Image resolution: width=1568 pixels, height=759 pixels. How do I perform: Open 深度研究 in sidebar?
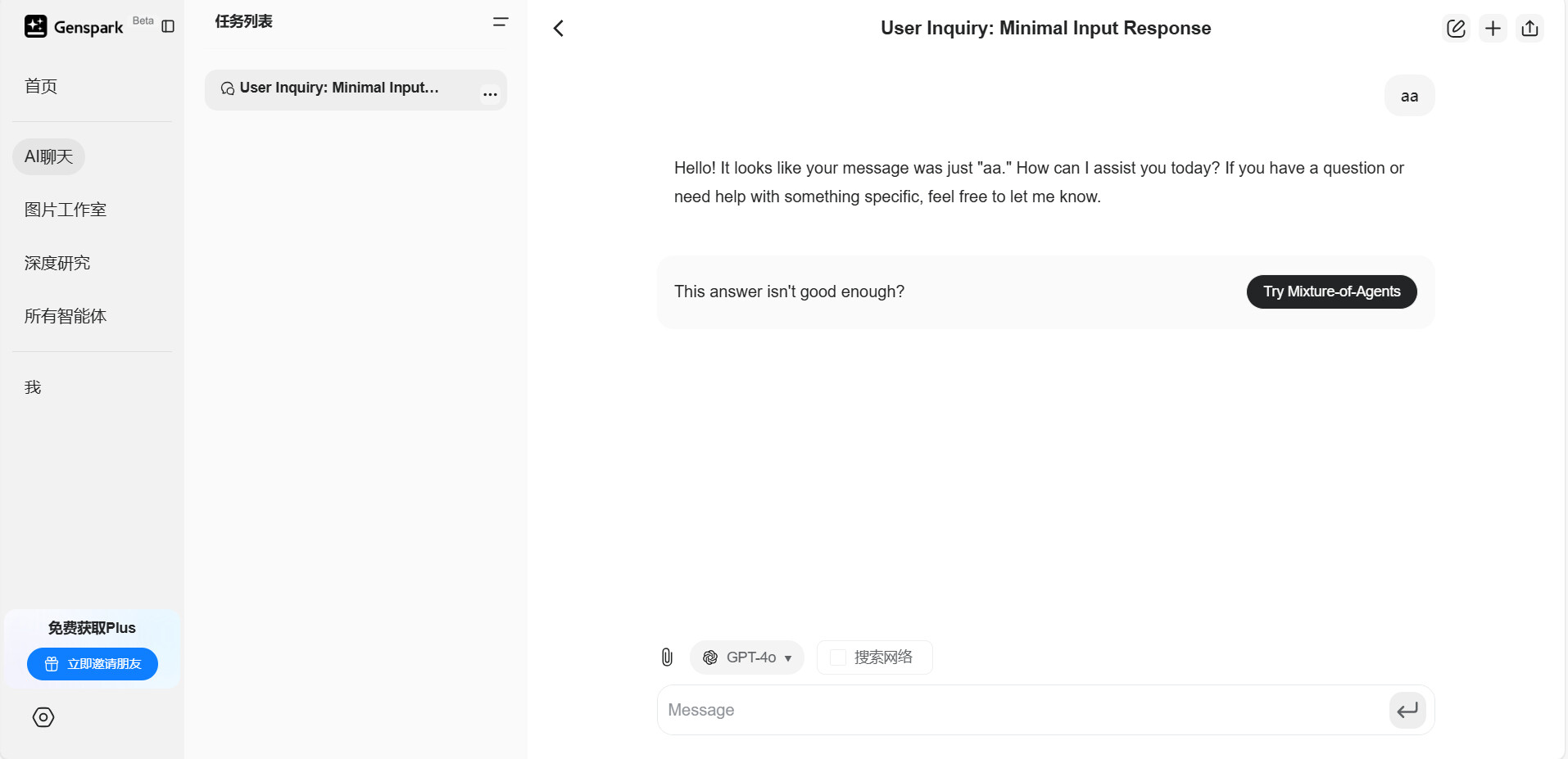(57, 263)
